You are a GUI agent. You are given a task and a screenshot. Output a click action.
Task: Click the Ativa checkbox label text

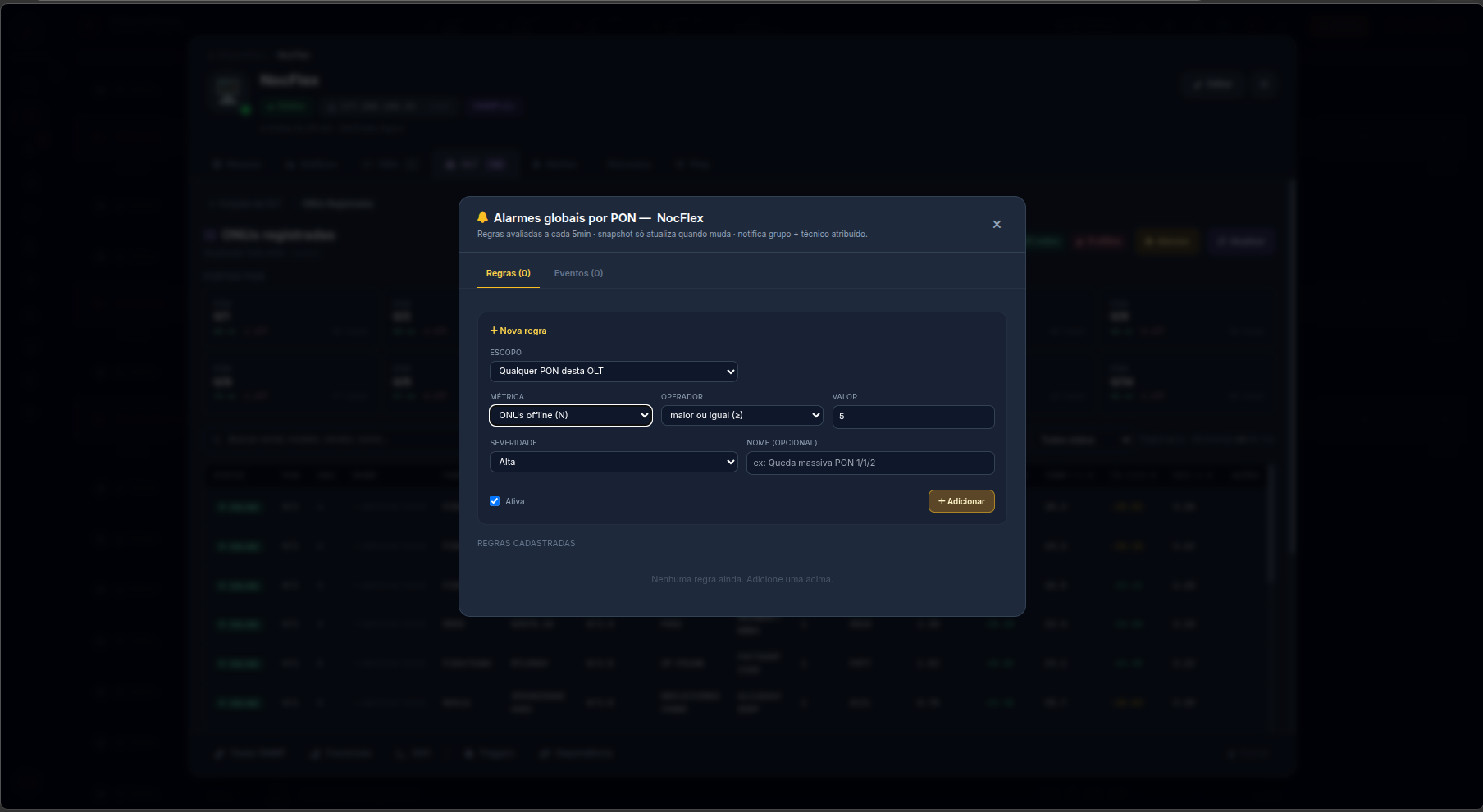[x=515, y=501]
